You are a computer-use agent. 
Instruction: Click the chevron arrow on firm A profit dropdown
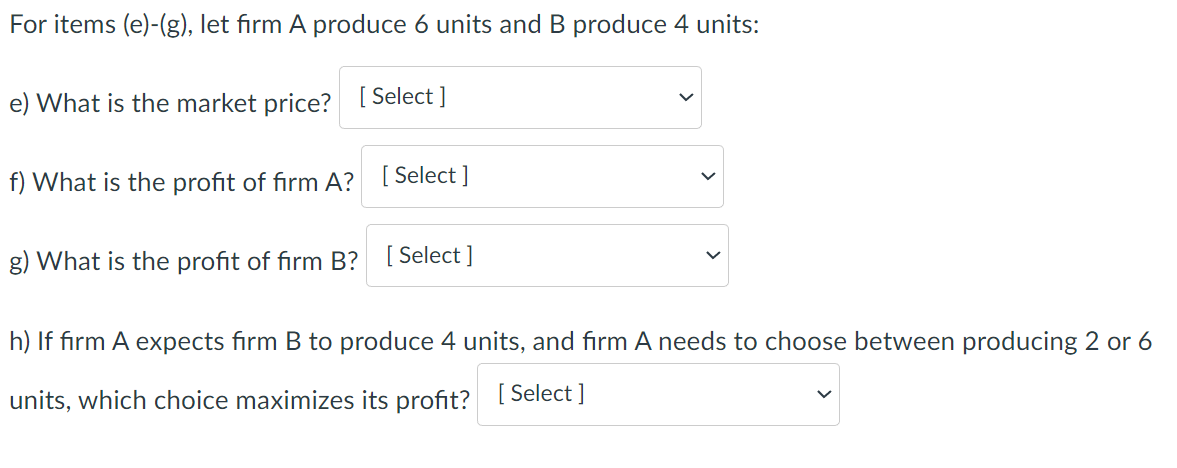707,177
